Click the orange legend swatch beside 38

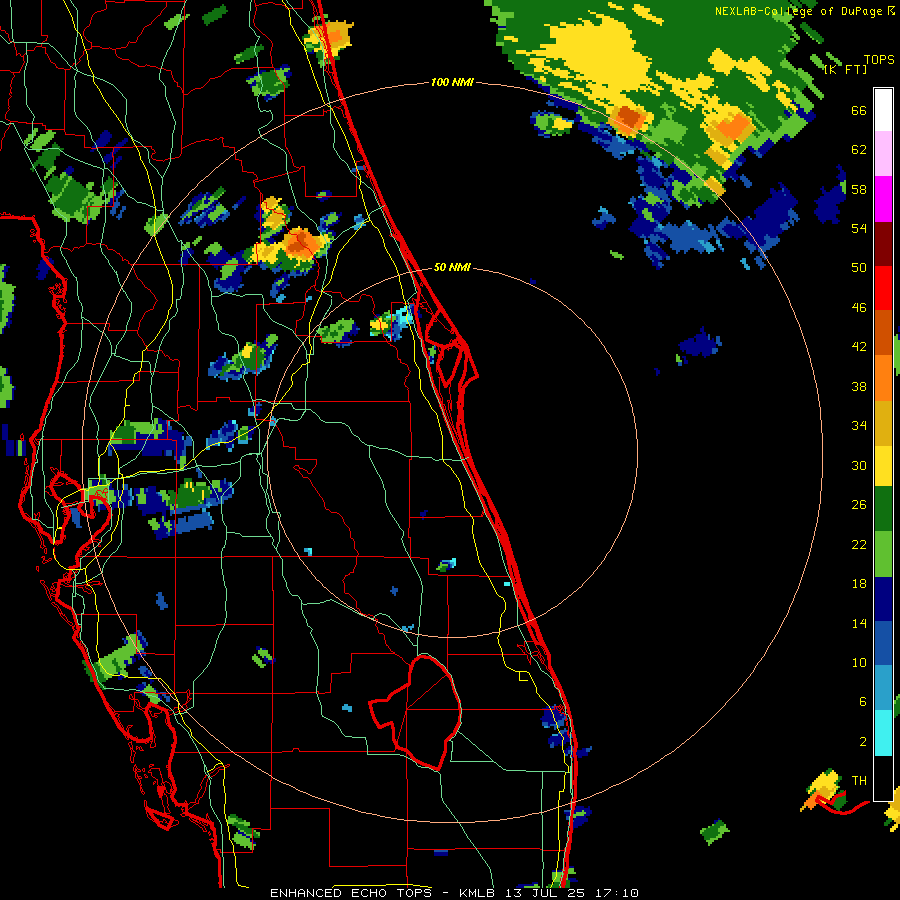883,378
